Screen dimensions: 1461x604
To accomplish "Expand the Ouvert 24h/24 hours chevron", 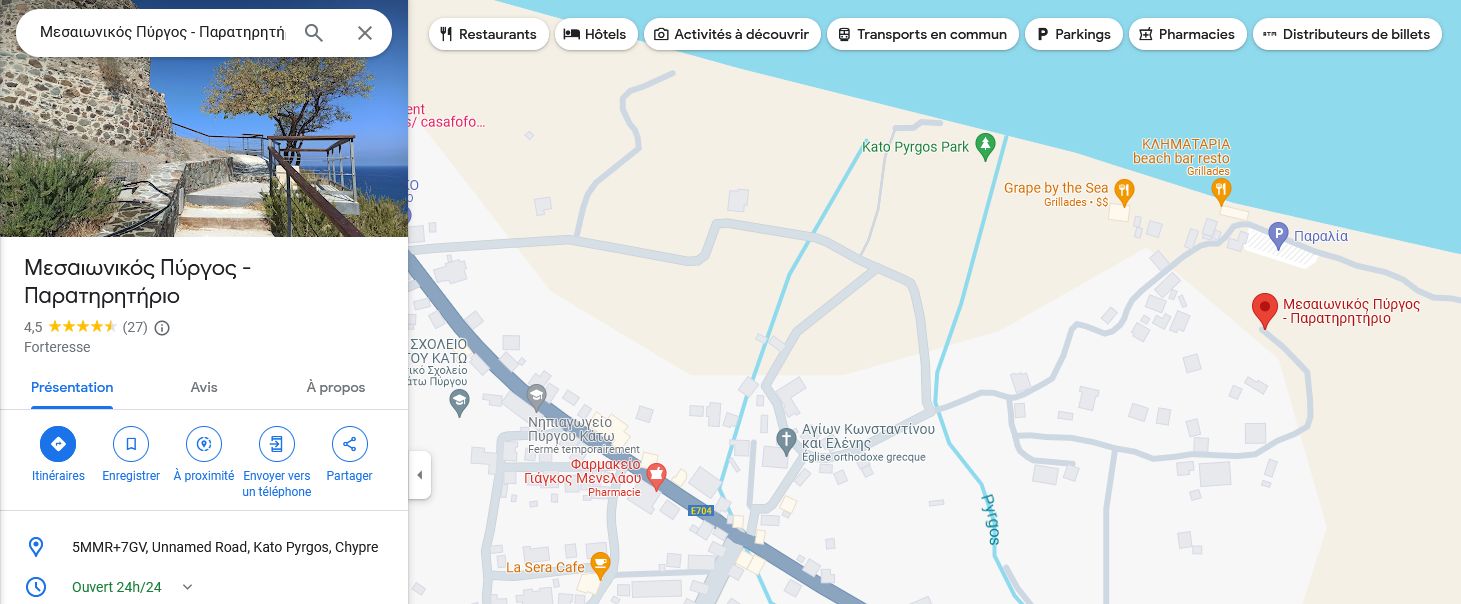I will (187, 587).
